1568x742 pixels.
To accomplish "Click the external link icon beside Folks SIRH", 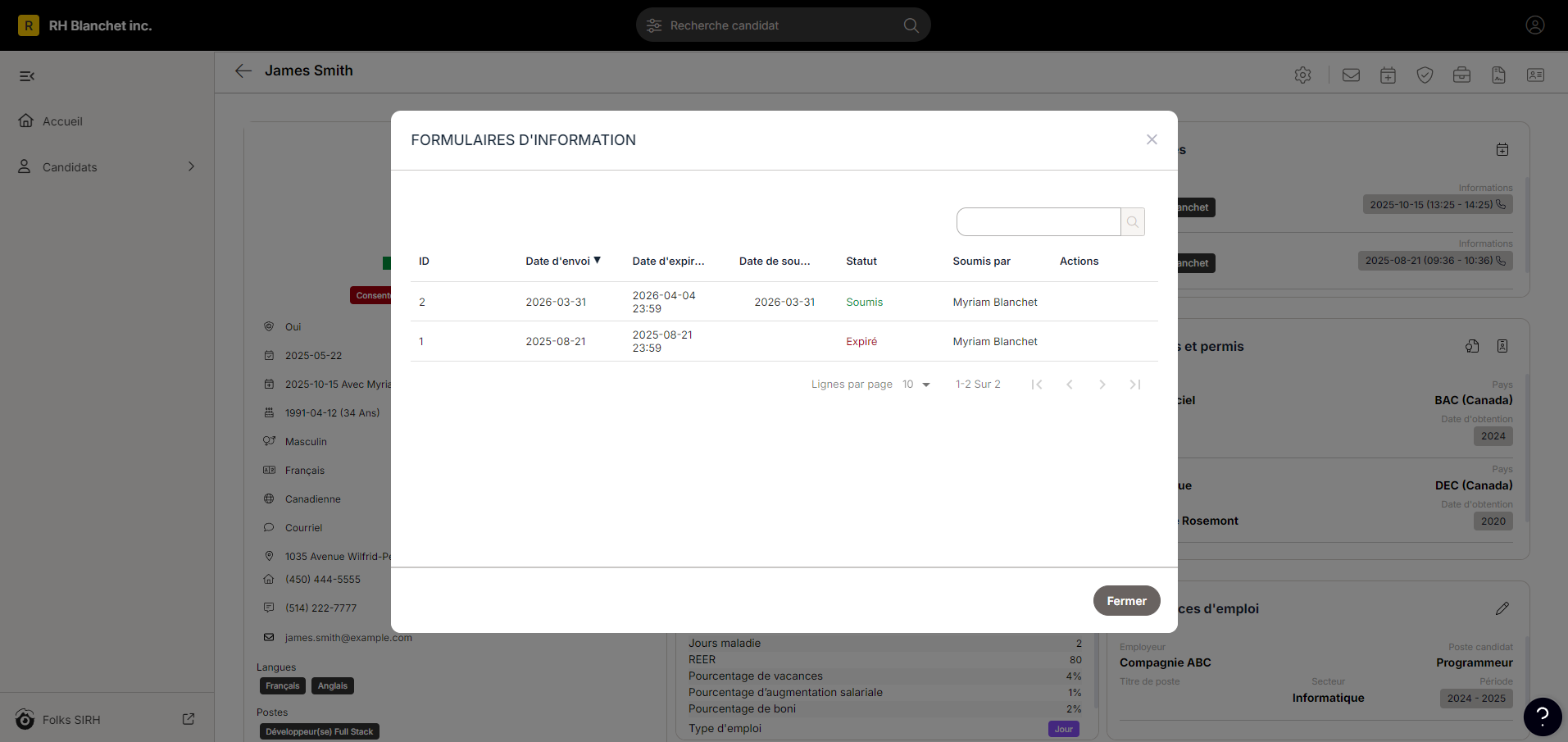I will (189, 719).
